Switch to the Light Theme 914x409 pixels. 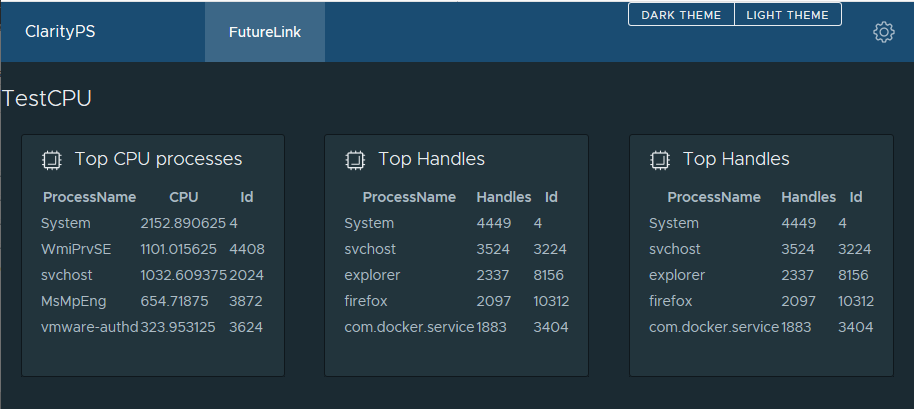click(x=788, y=15)
